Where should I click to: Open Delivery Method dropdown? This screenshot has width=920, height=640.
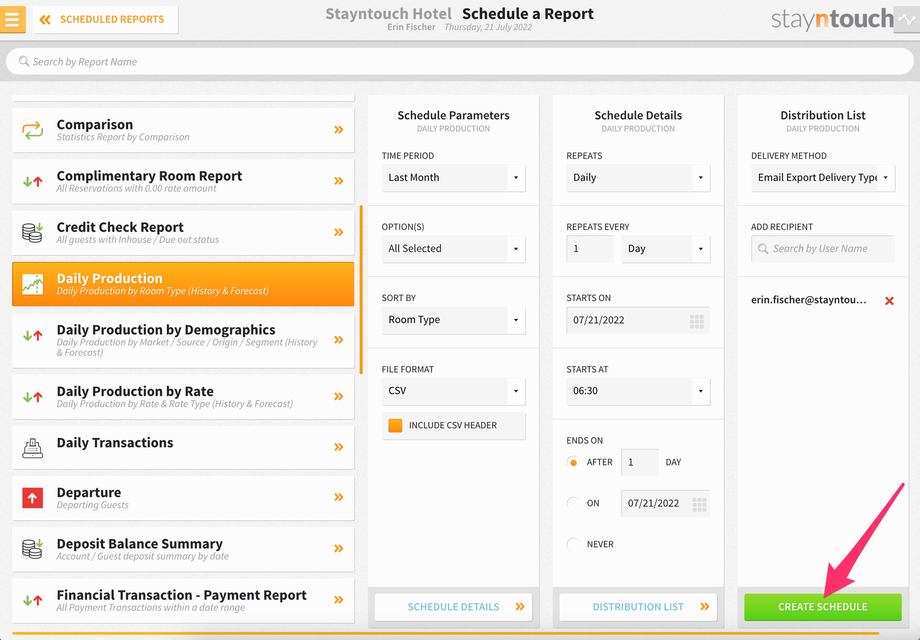click(823, 178)
